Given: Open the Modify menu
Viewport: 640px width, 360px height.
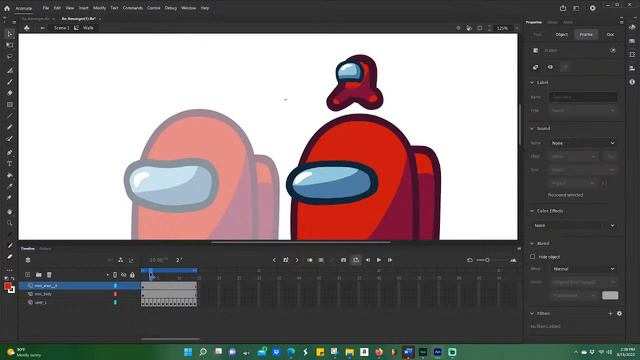Looking at the screenshot, I should [99, 8].
